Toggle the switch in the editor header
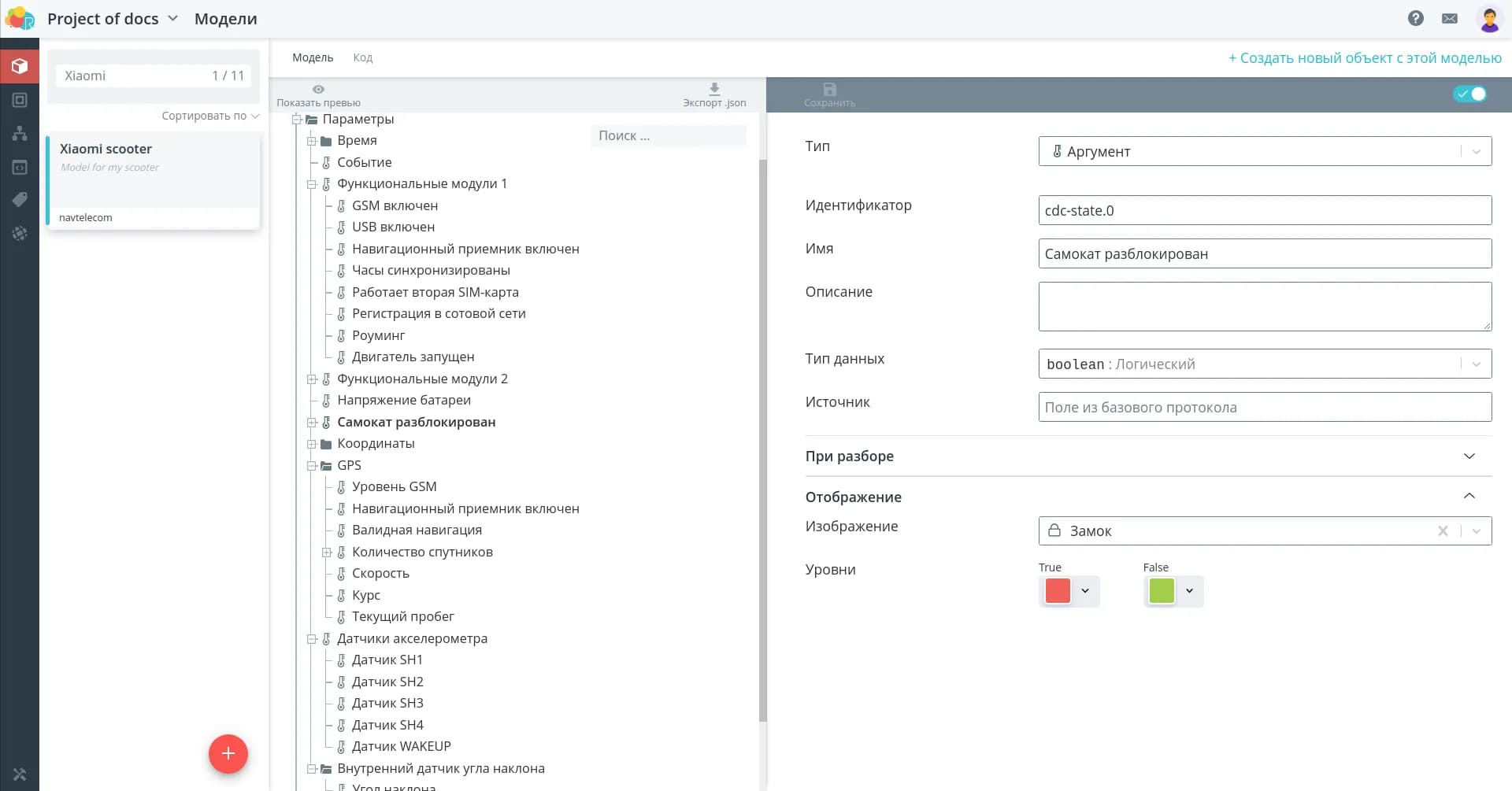Image resolution: width=1512 pixels, height=791 pixels. point(1469,94)
